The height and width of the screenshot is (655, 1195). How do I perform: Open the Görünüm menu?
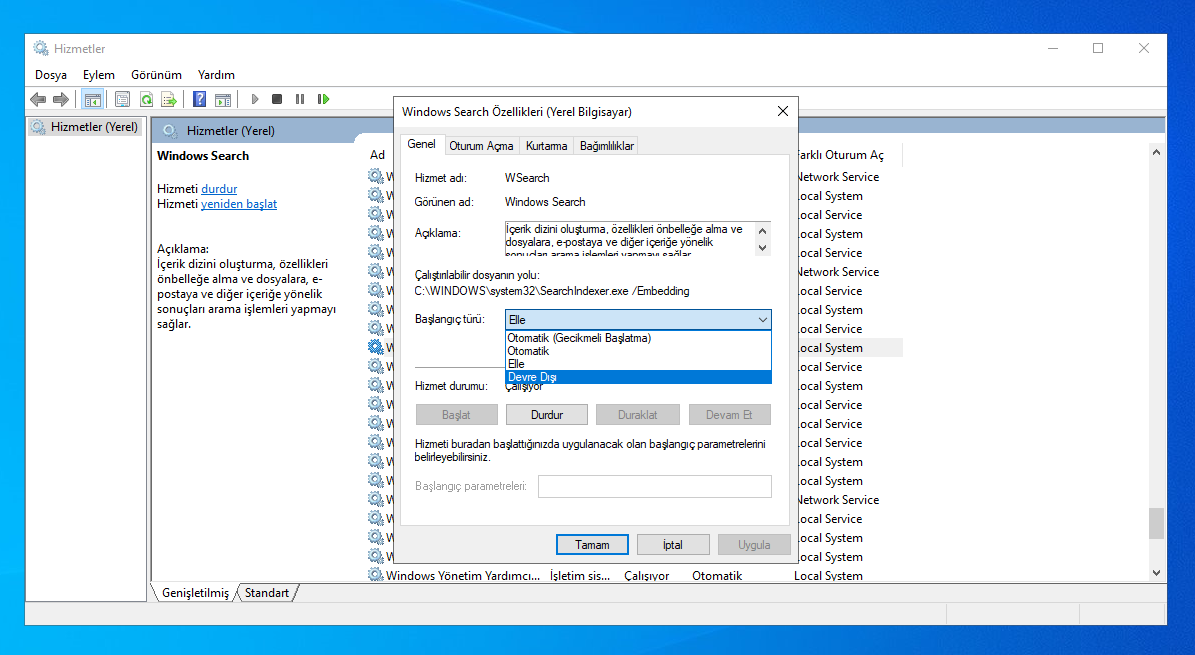[x=156, y=75]
